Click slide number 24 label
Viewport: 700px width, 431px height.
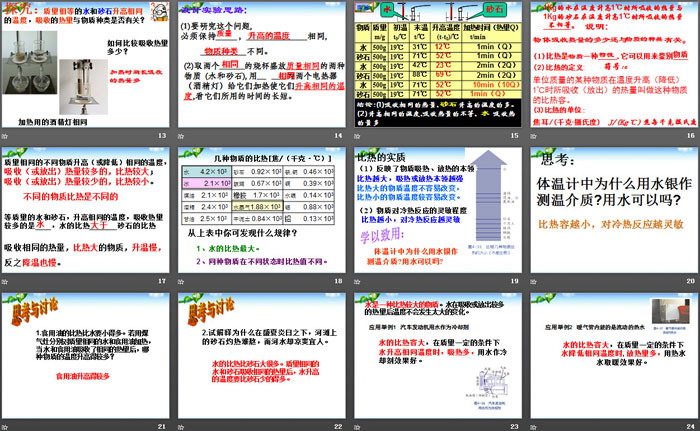pyautogui.click(x=691, y=427)
